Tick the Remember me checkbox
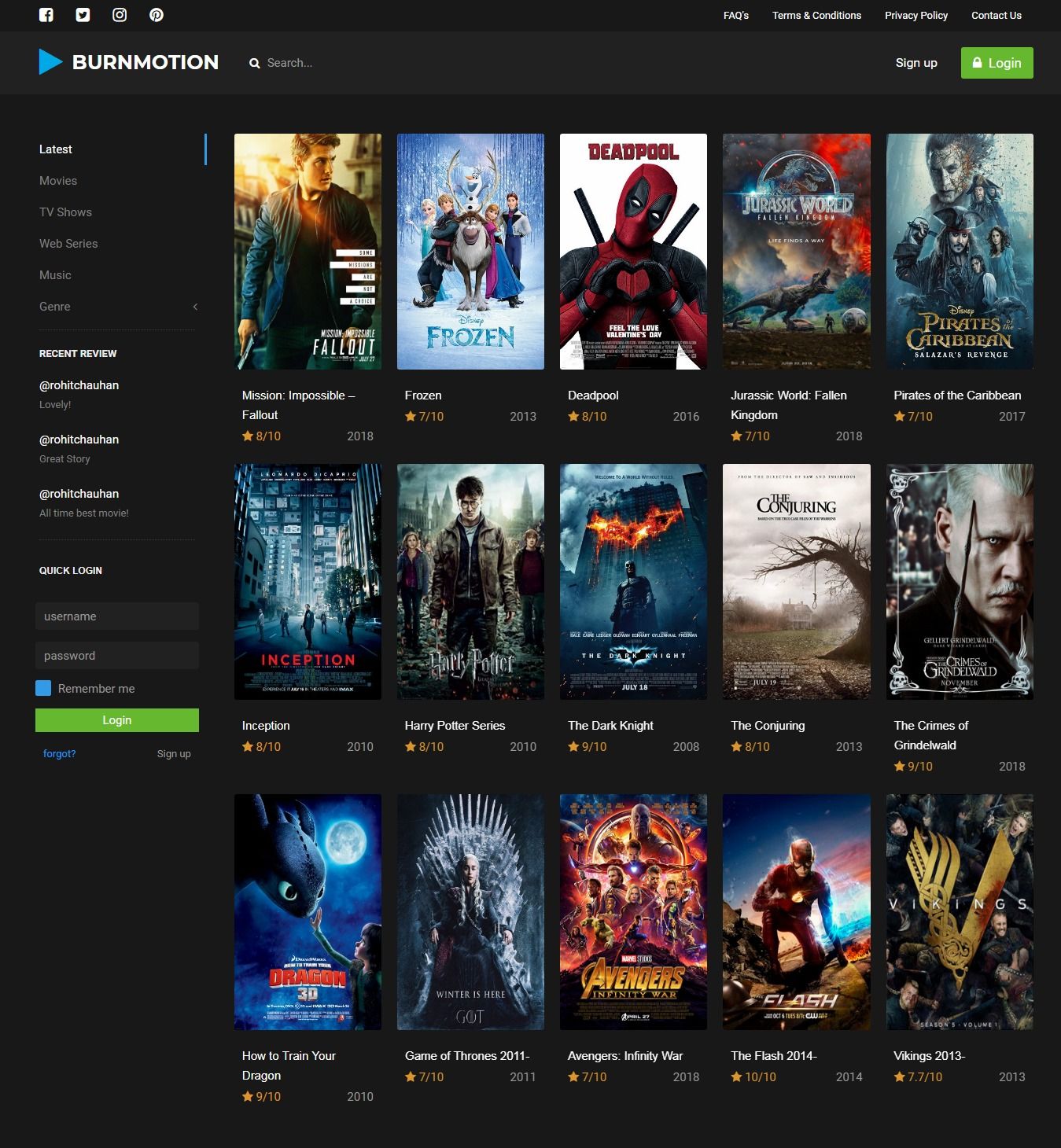This screenshot has width=1061, height=1148. (43, 688)
